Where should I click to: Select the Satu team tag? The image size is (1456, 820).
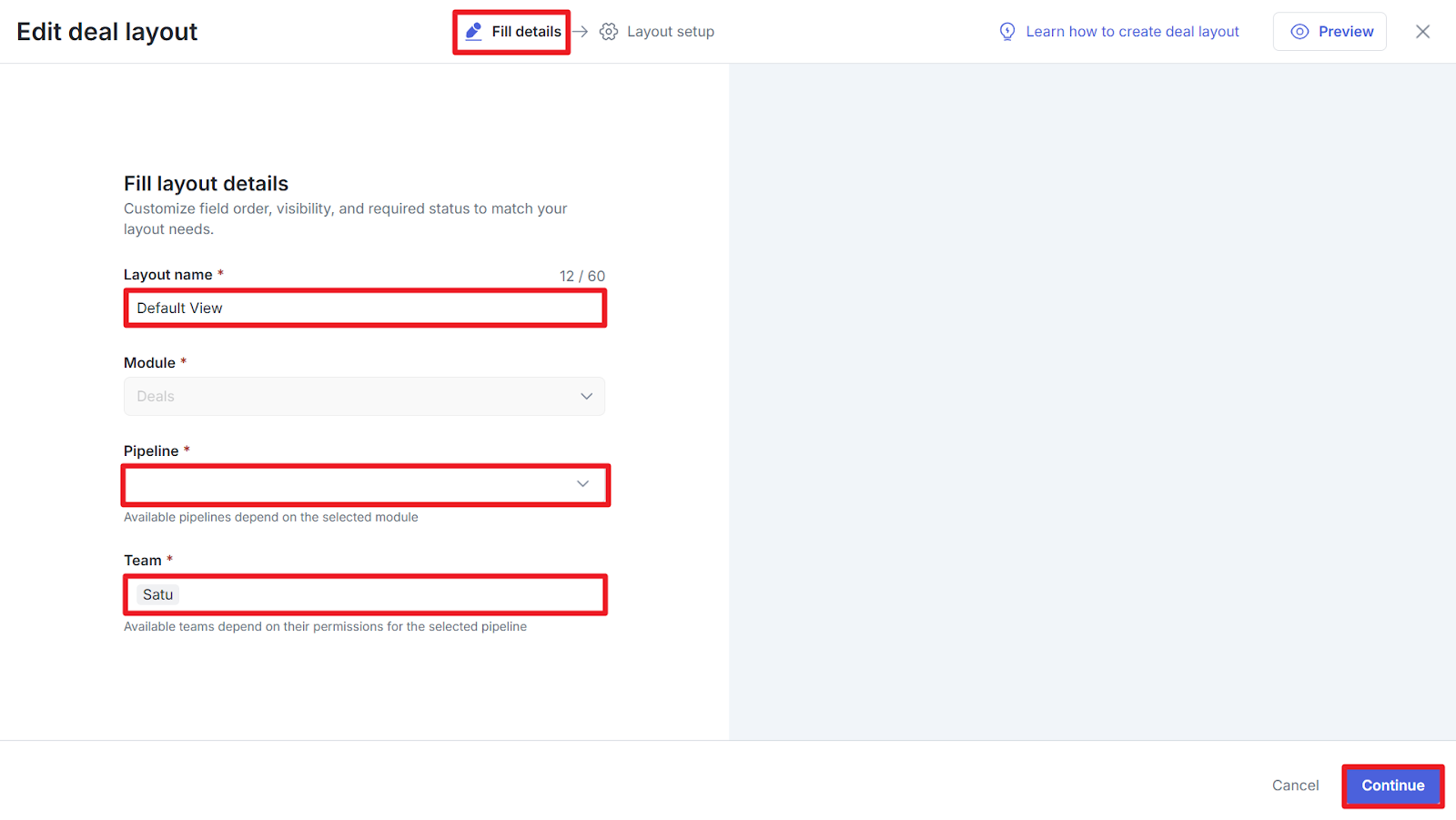157,594
